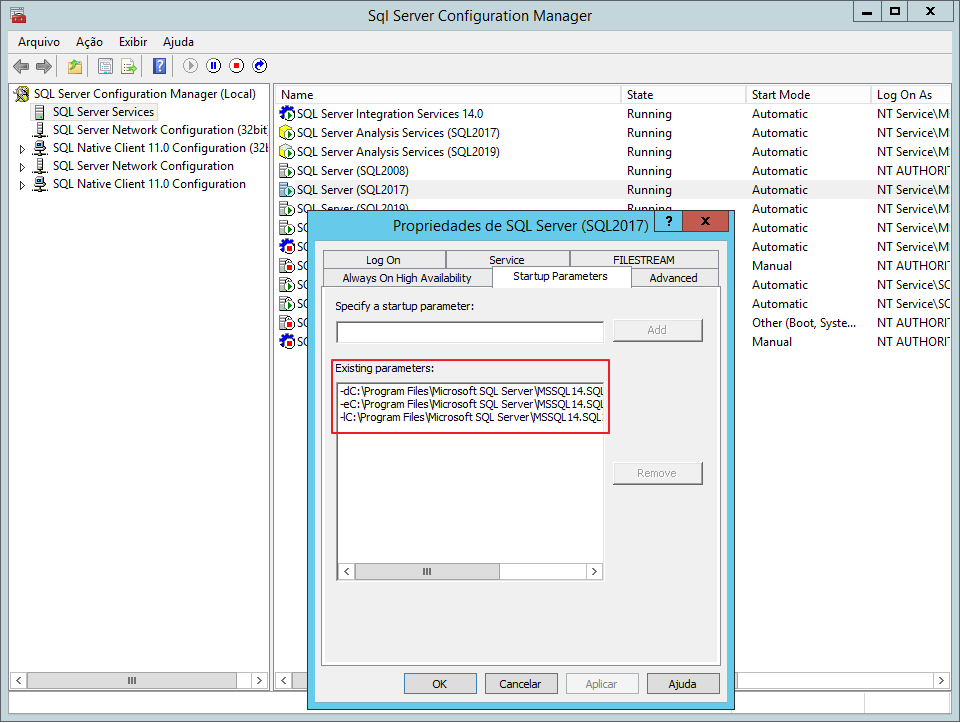Click the blue Help question mark toolbar icon
The image size is (960, 723).
click(159, 66)
